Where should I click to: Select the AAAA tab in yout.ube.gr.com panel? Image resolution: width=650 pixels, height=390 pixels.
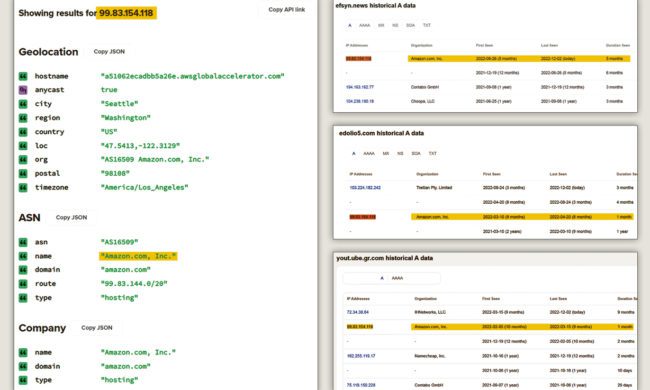(x=397, y=279)
